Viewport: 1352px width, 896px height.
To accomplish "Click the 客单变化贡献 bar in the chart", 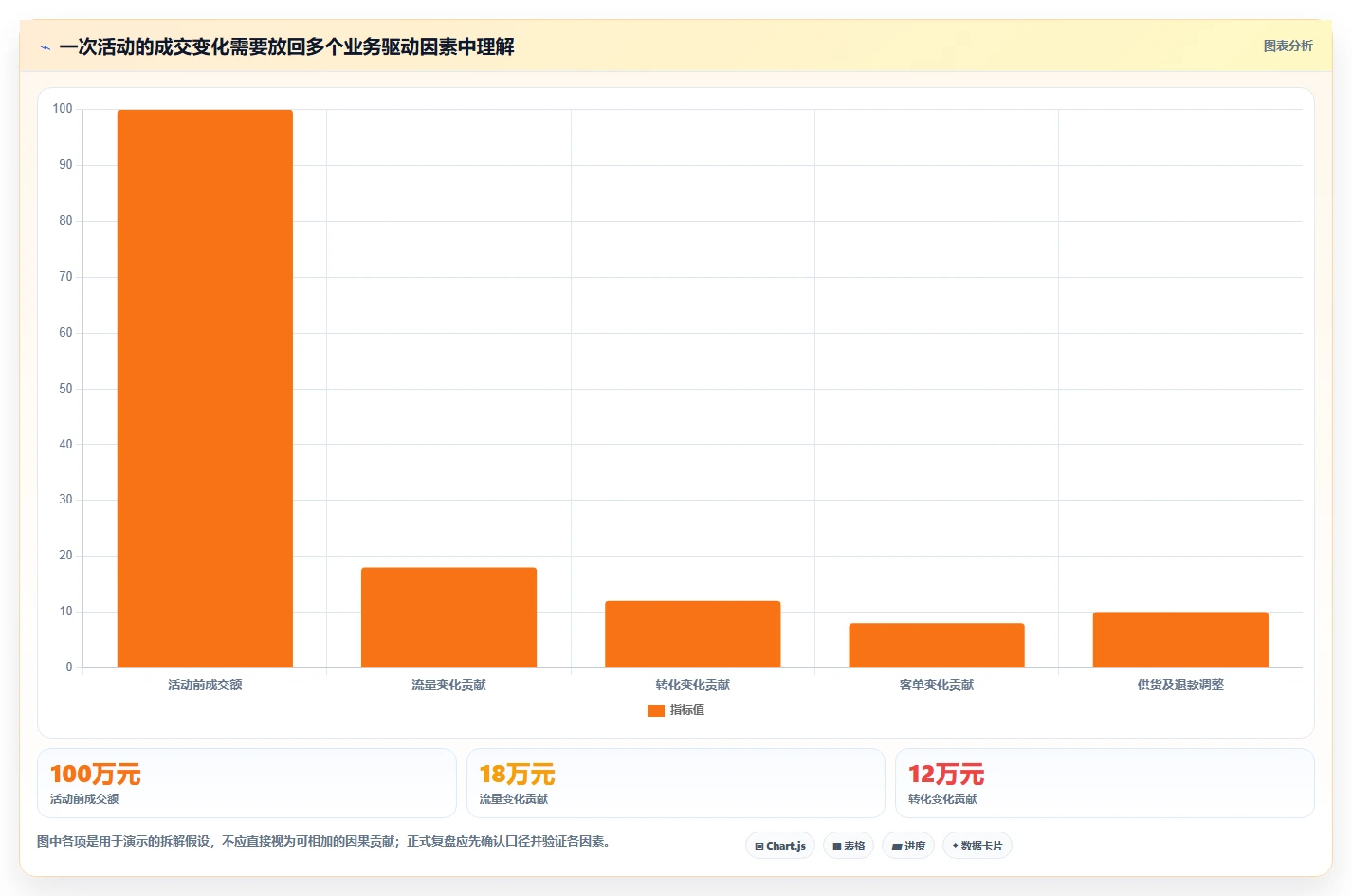I will click(937, 646).
